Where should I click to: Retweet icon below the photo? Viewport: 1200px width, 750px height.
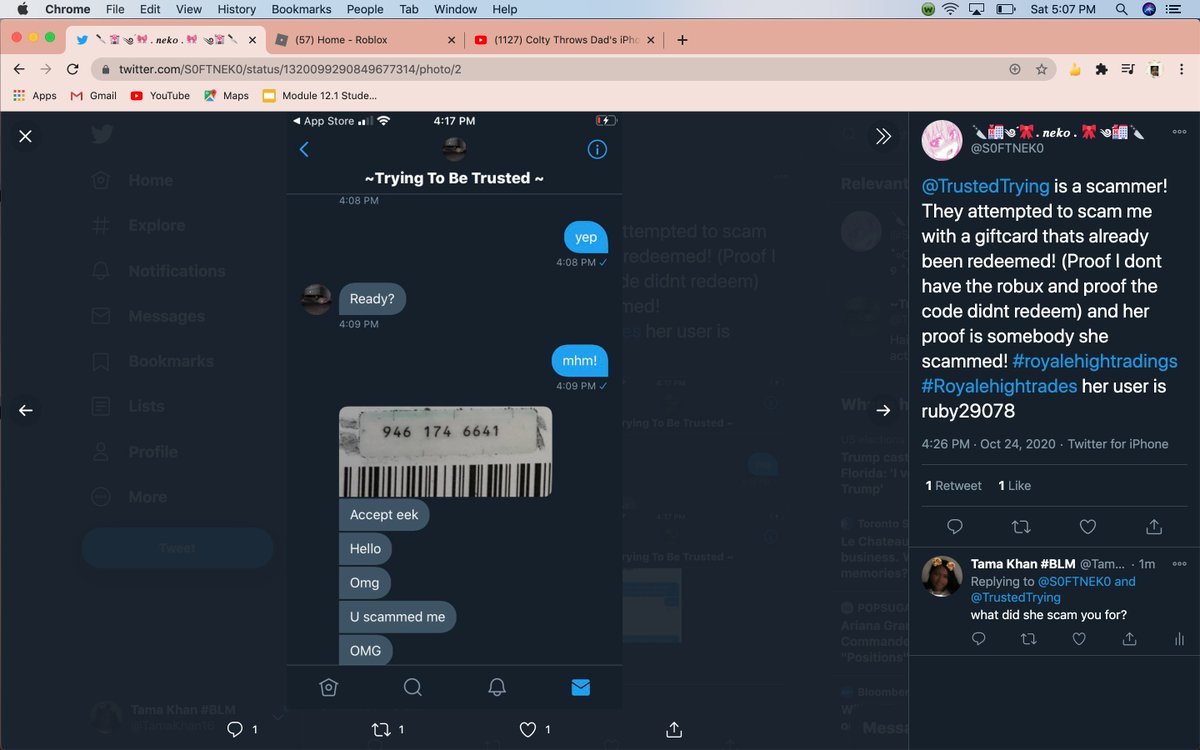381,729
